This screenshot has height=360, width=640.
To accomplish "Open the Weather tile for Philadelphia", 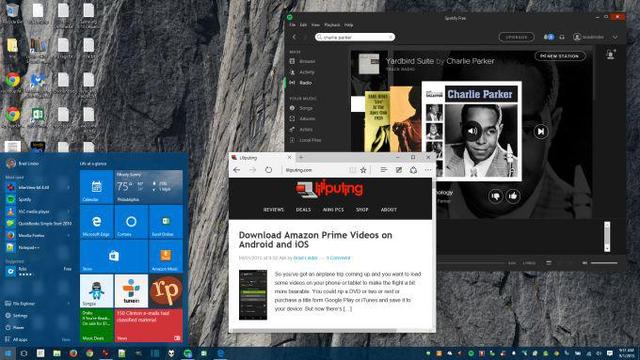I will pyautogui.click(x=149, y=187).
